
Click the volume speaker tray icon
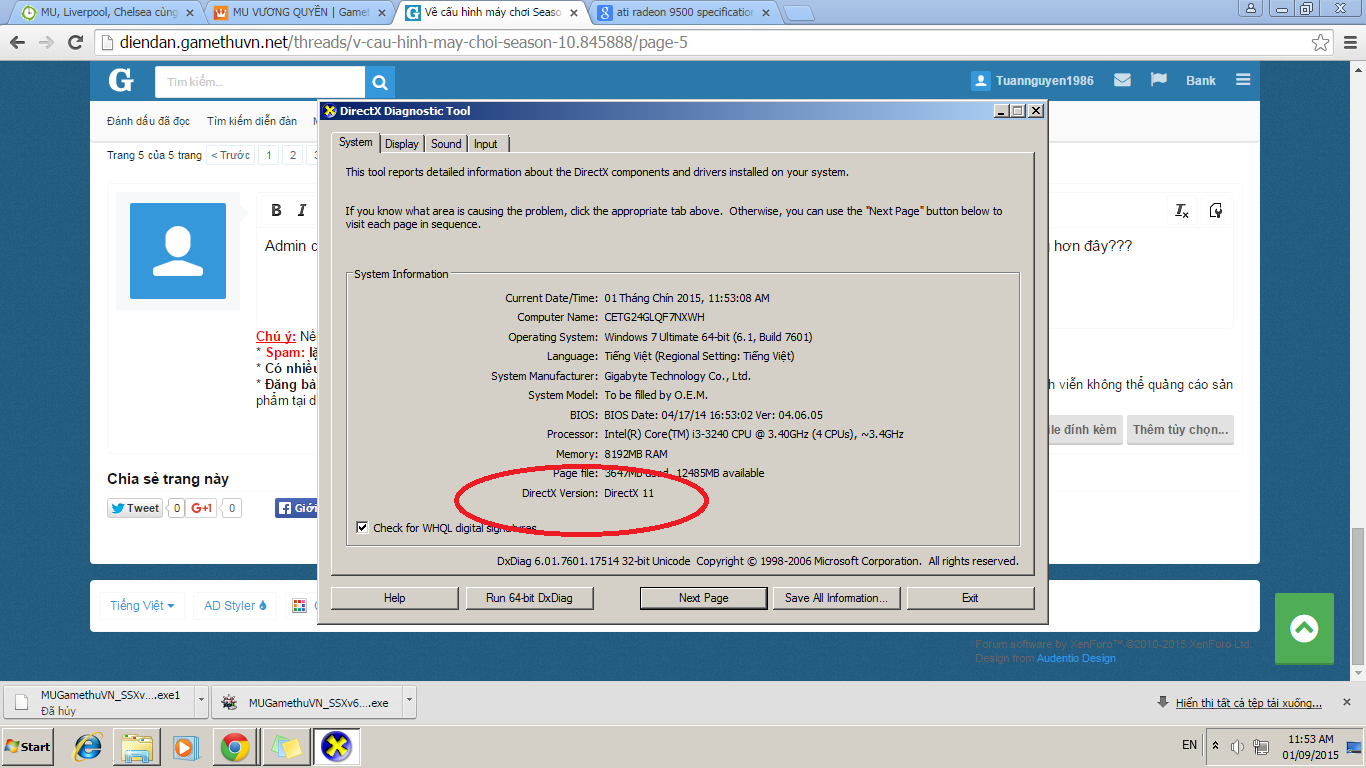point(1237,746)
